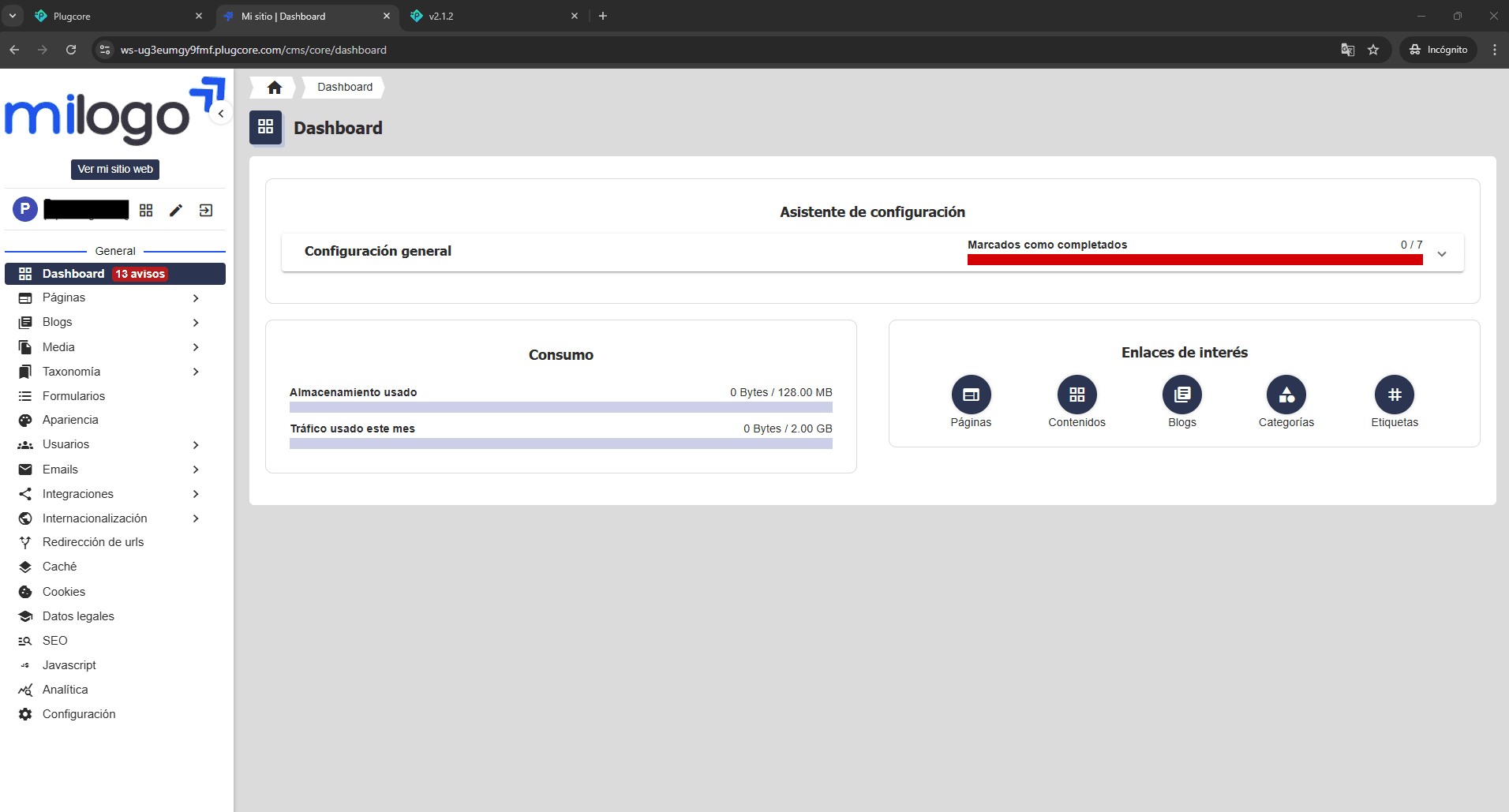
Task: Click the Tráfico usado este mes bar
Action: (561, 443)
